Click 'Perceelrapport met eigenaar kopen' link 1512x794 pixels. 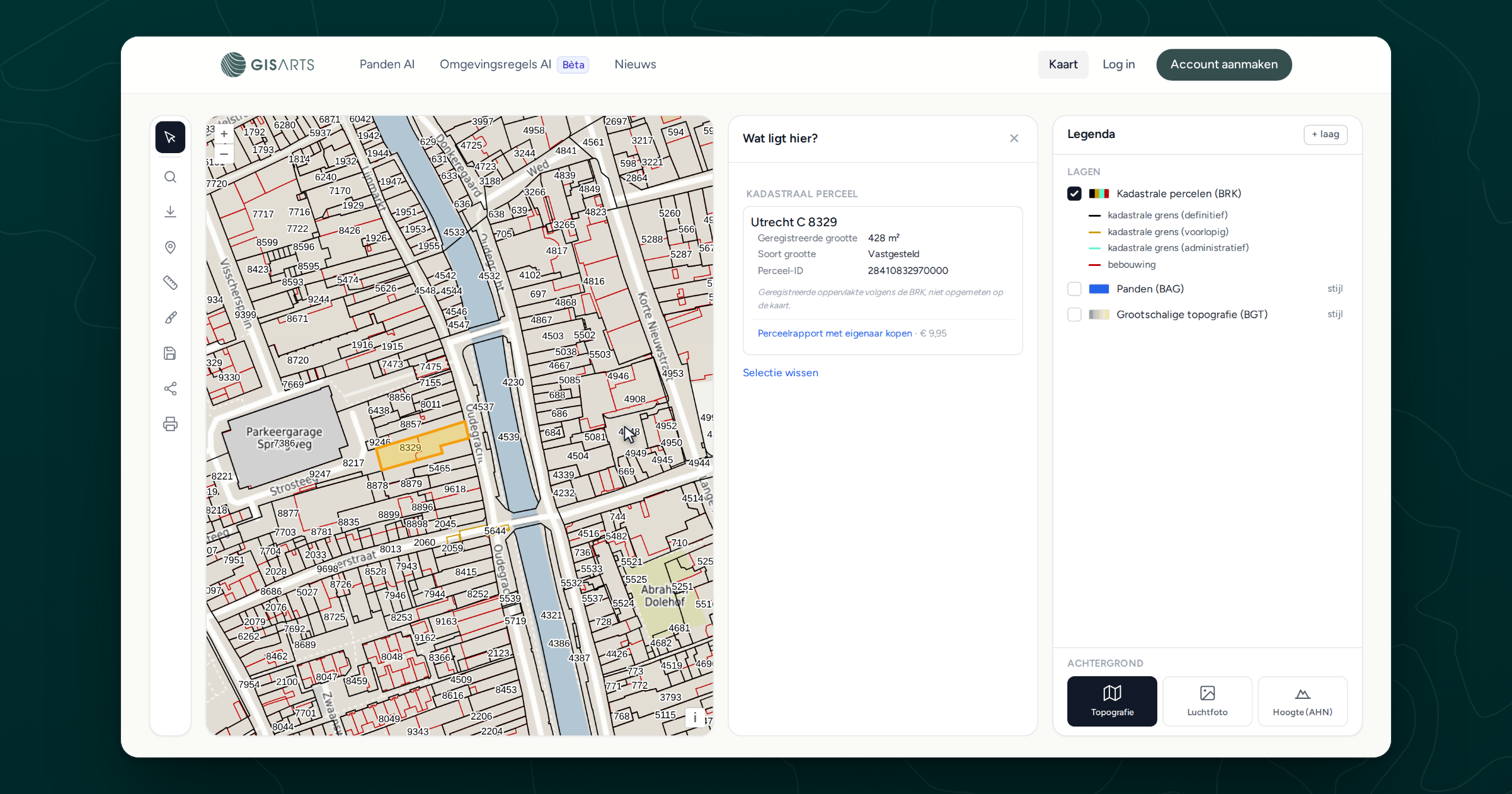[834, 333]
